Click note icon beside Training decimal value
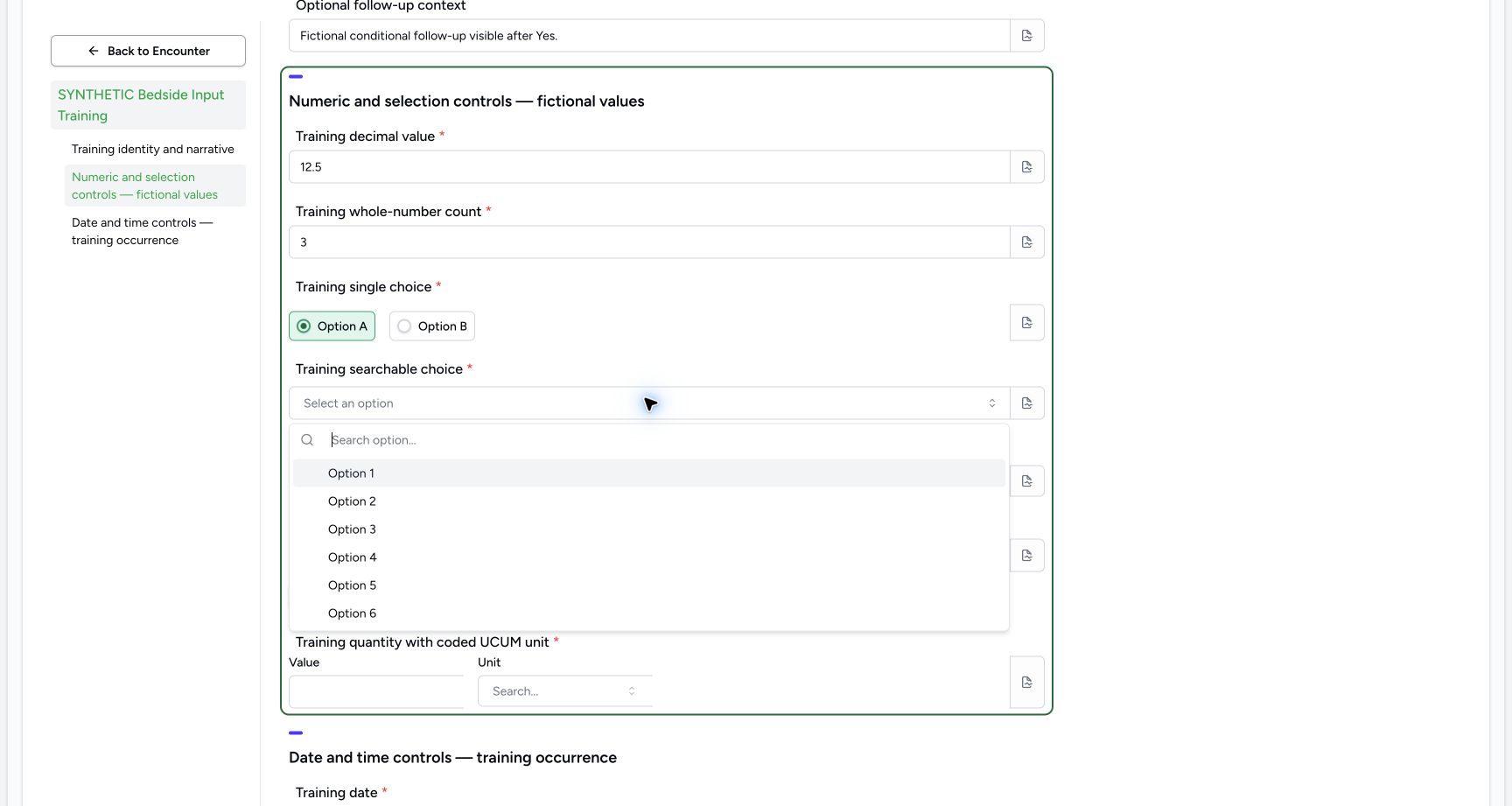Screen dimensions: 1512x806 pyautogui.click(x=1027, y=167)
